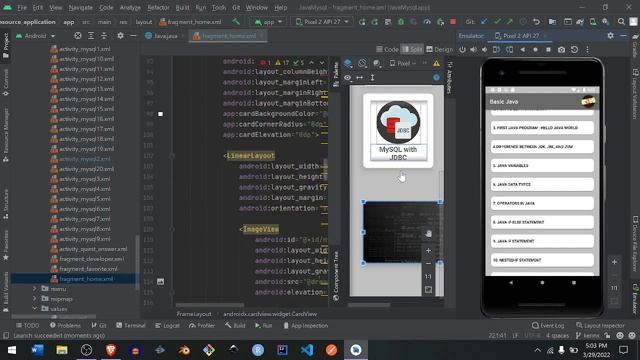Screen dimensions: 640x360
Task: Open the Refactor menu
Action: [158, 7]
